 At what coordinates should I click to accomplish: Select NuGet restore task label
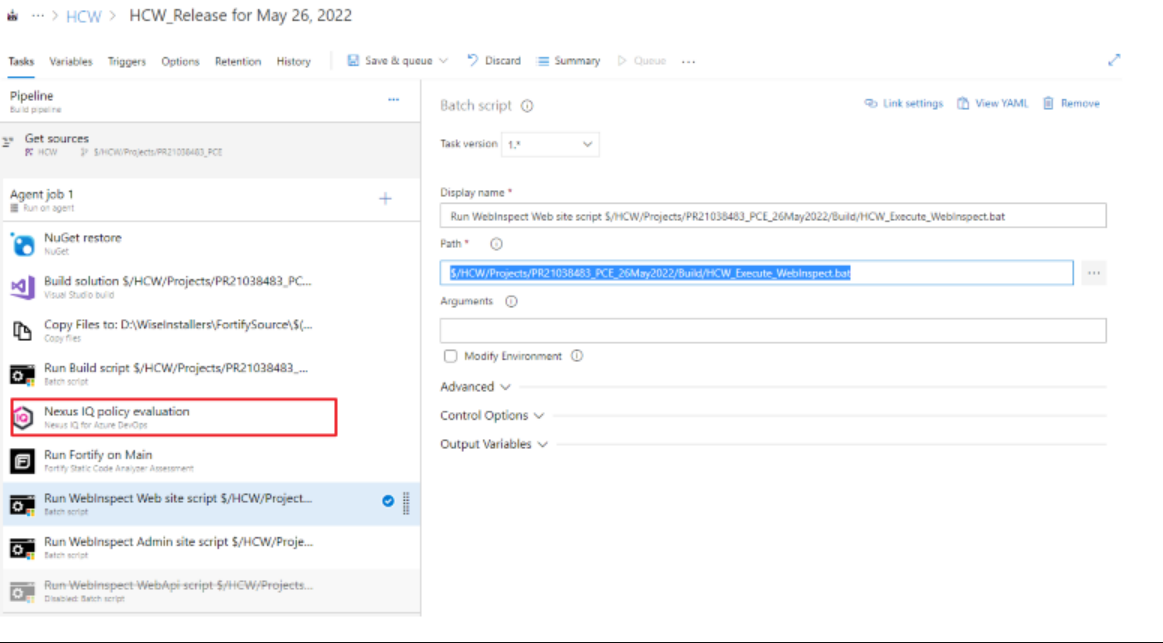click(82, 238)
